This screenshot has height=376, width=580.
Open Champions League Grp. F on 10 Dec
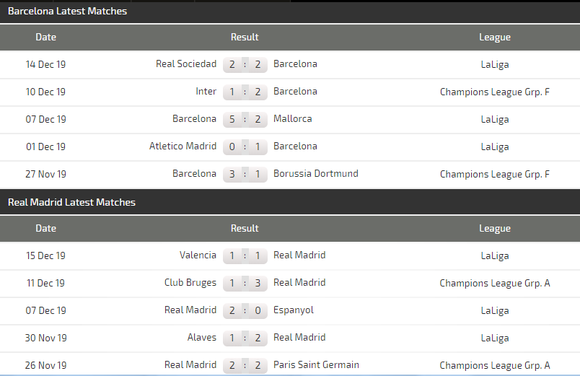pos(495,92)
